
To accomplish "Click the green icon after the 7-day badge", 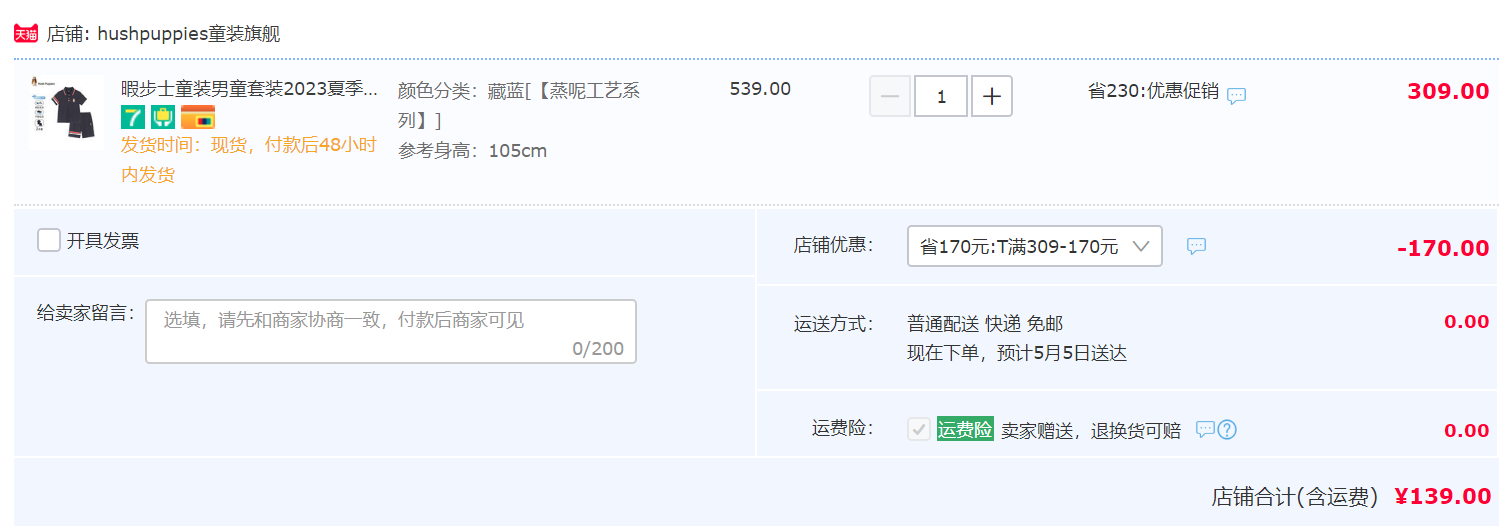I will click(x=163, y=117).
